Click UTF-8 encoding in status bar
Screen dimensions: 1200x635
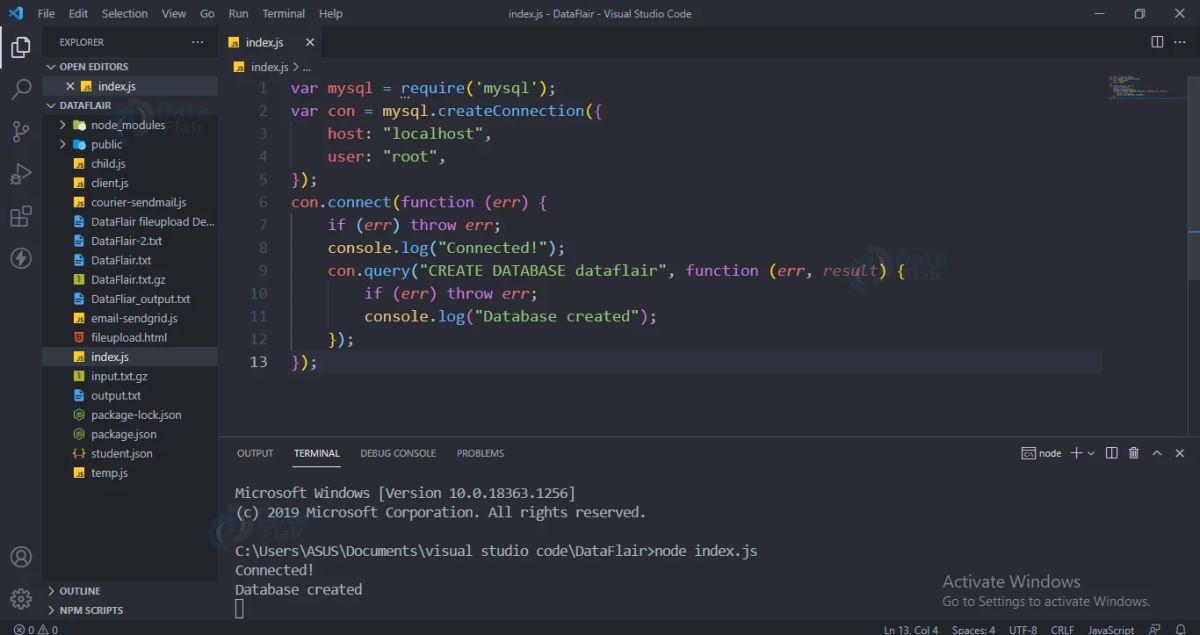click(1023, 629)
